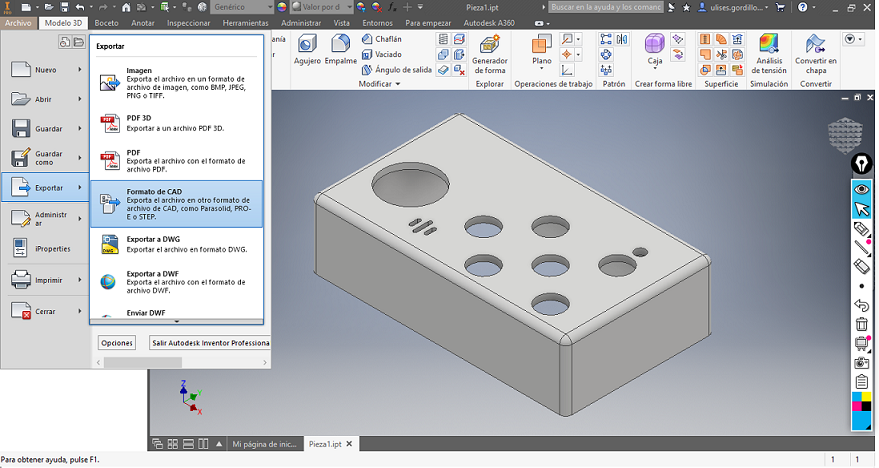Select the arrow pointer tool on side toolbar

pyautogui.click(x=862, y=209)
